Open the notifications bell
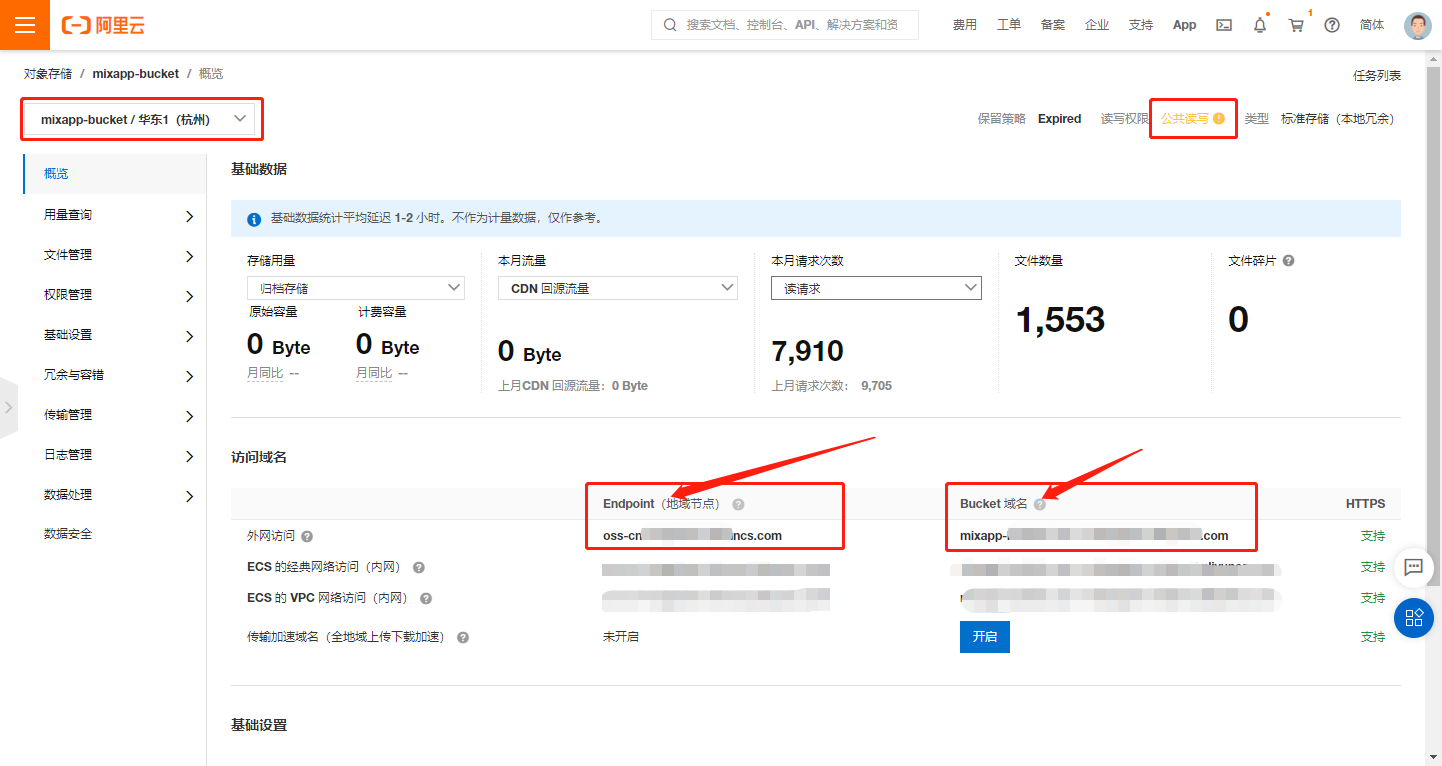This screenshot has width=1442, height=766. pos(1260,25)
